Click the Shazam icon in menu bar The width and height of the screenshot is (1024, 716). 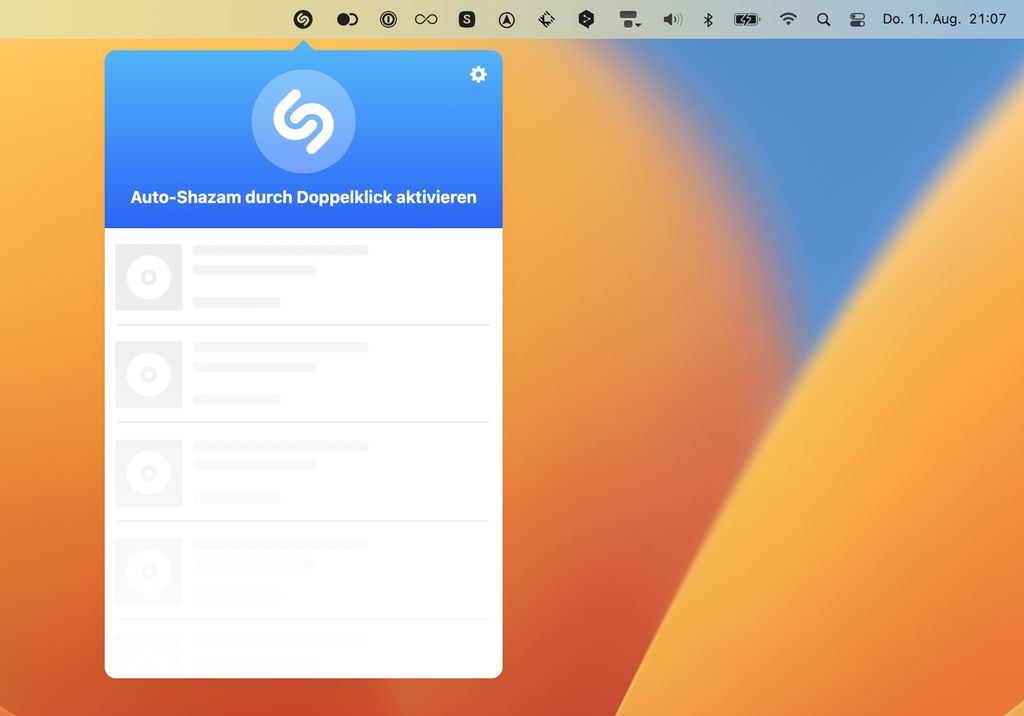(x=303, y=19)
